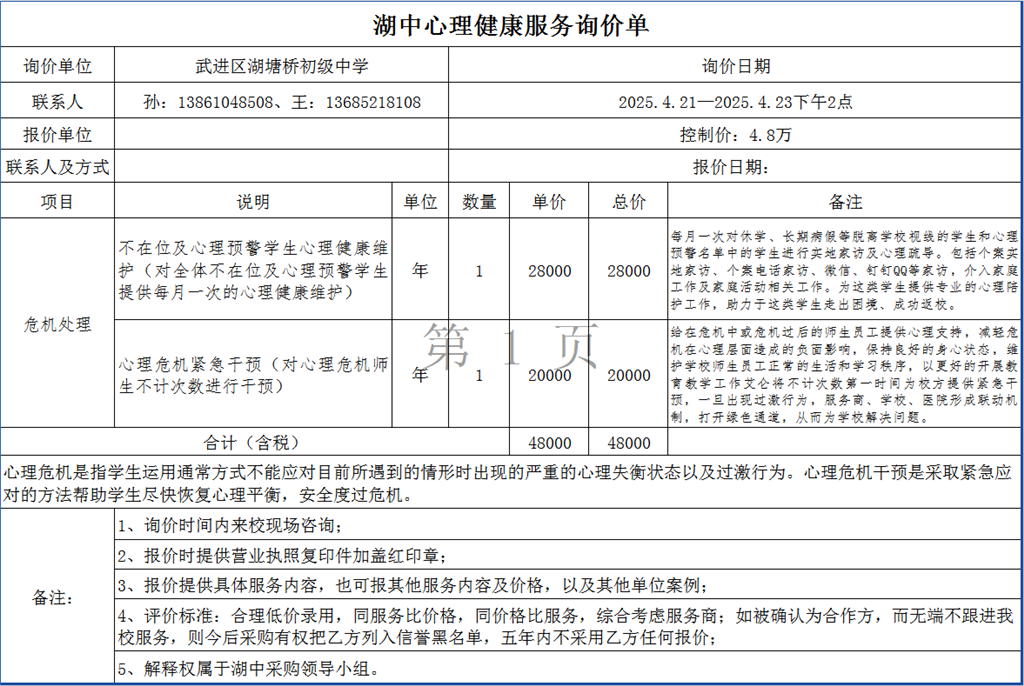
Task: Select the 询价单位 label cell
Action: point(57,65)
